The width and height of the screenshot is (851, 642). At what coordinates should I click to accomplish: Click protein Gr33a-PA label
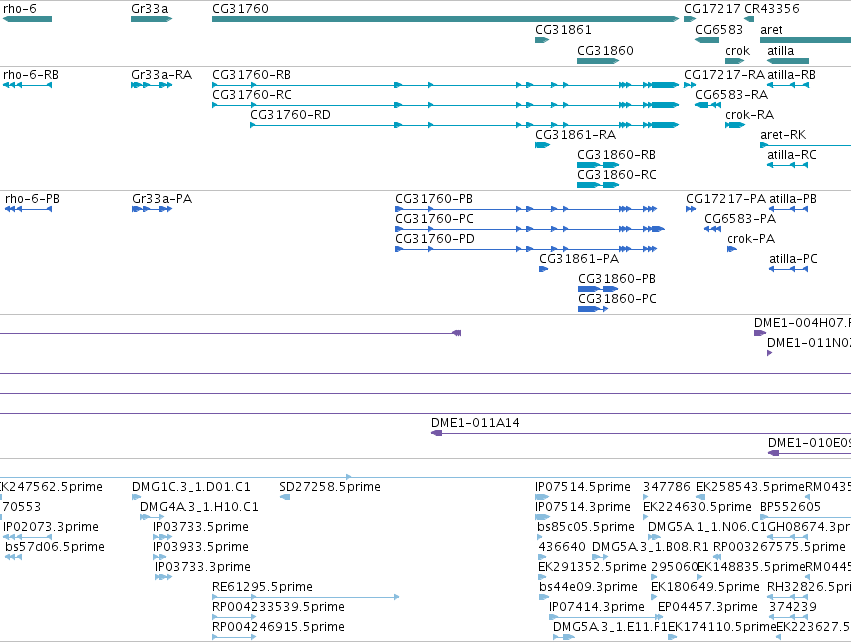(x=162, y=199)
